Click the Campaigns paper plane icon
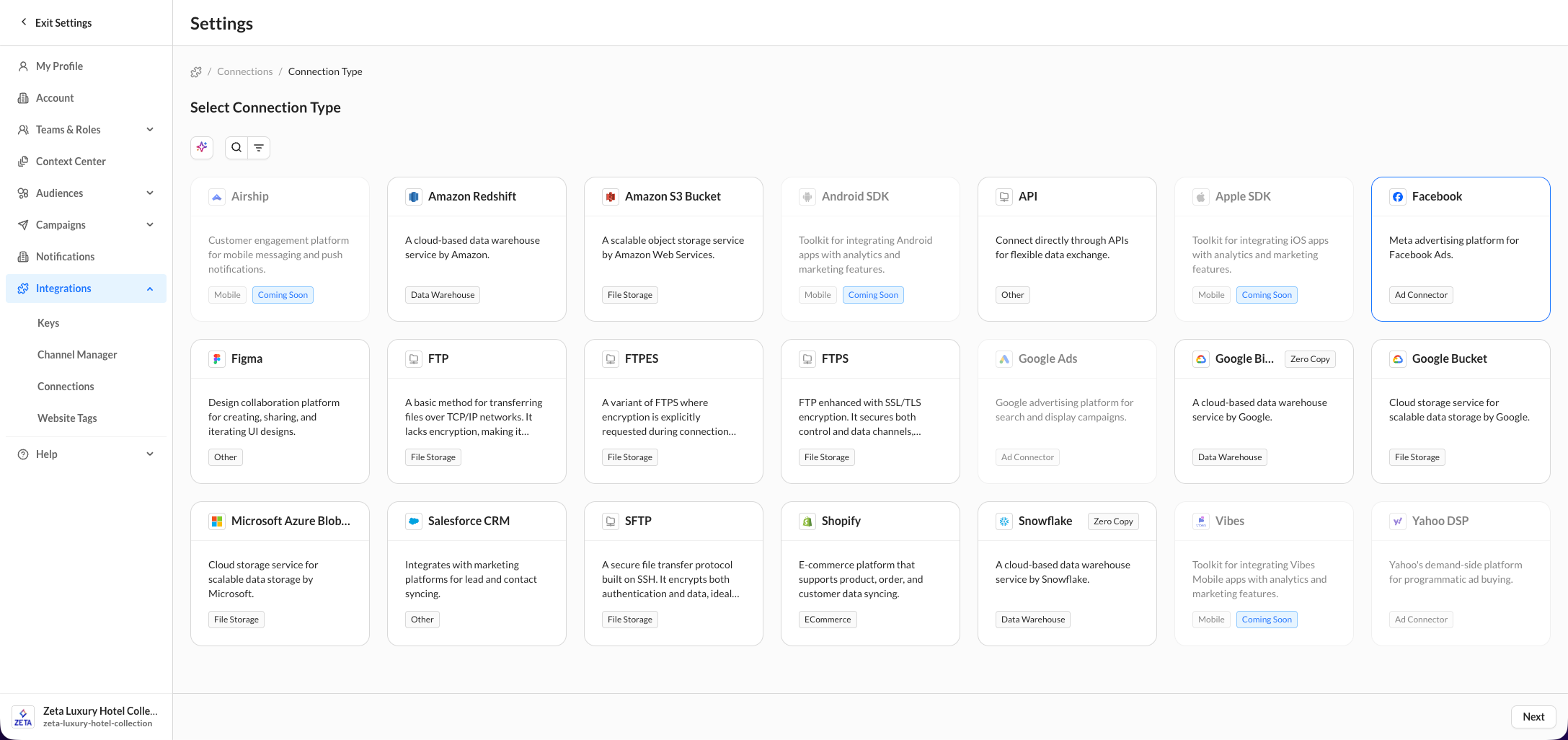Viewport: 1568px width, 740px height. 23,225
